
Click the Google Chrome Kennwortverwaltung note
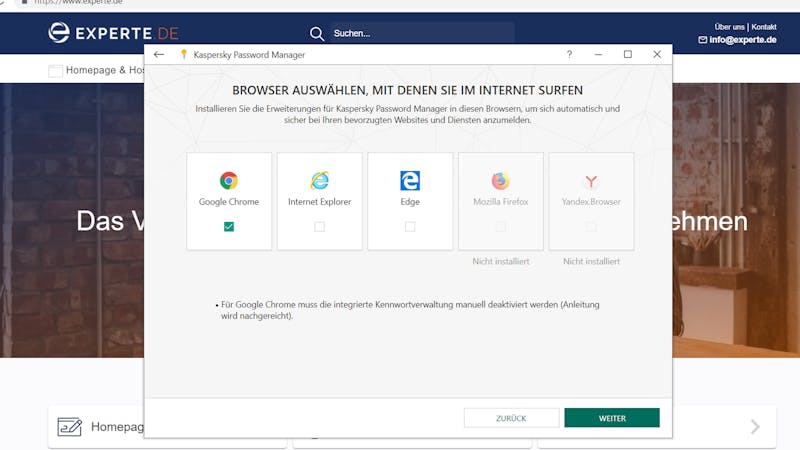tap(408, 310)
